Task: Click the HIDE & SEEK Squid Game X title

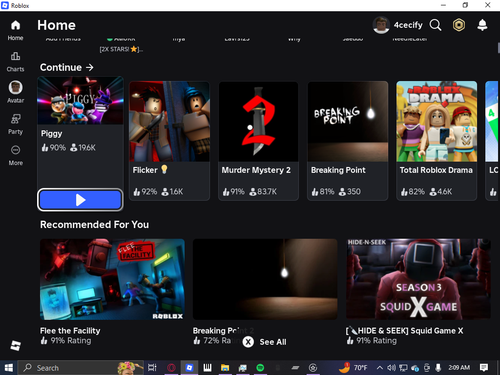Action: pyautogui.click(x=405, y=331)
